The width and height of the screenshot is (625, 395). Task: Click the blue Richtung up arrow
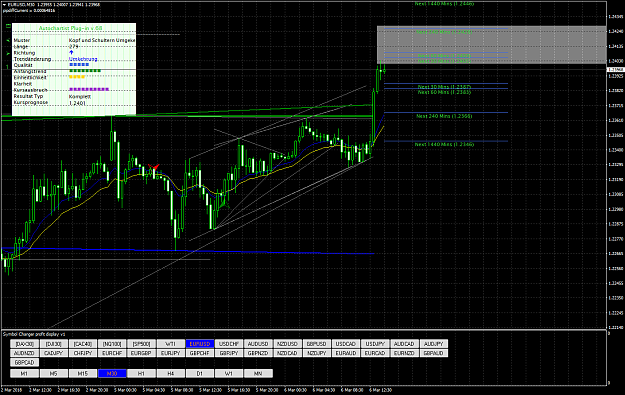pos(71,53)
